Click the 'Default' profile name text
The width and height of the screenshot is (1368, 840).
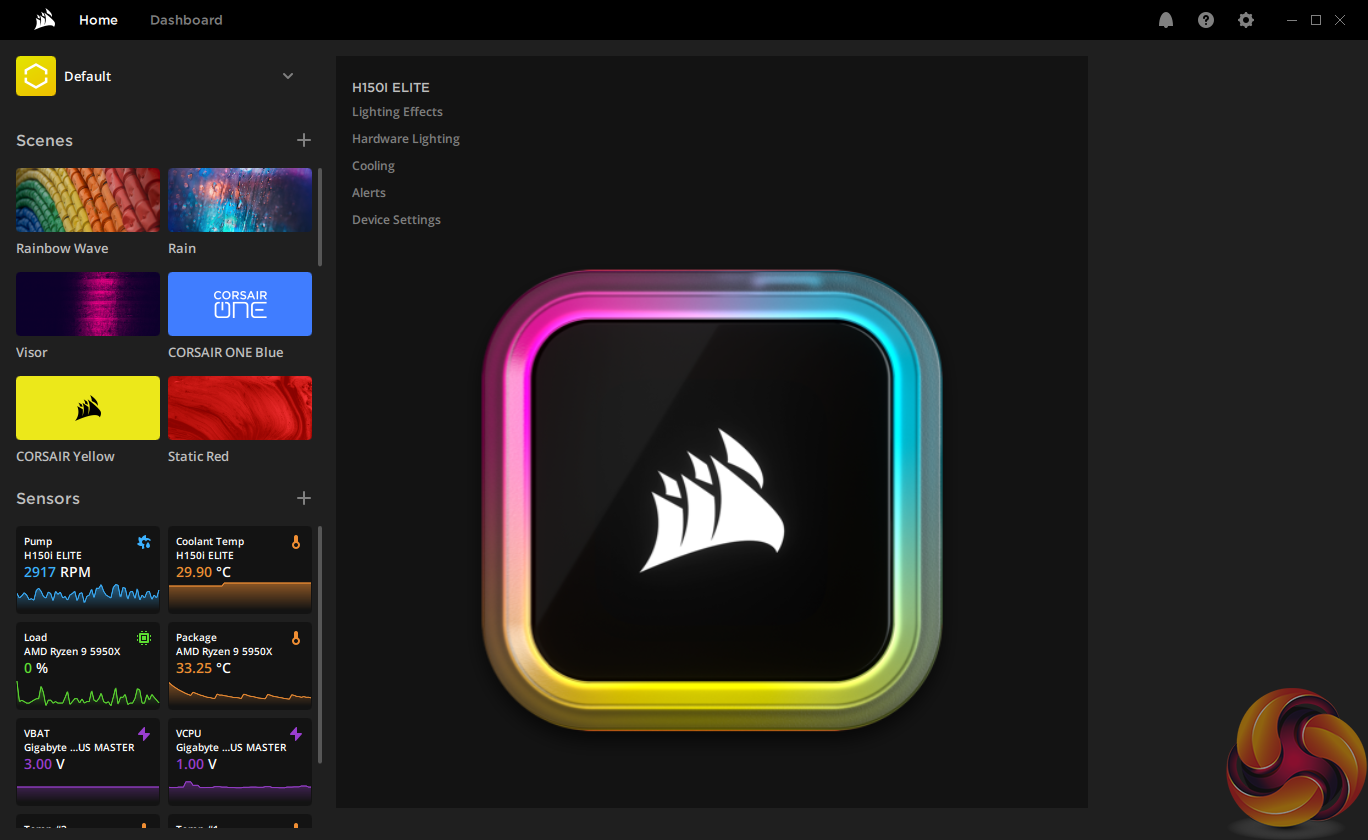point(88,77)
